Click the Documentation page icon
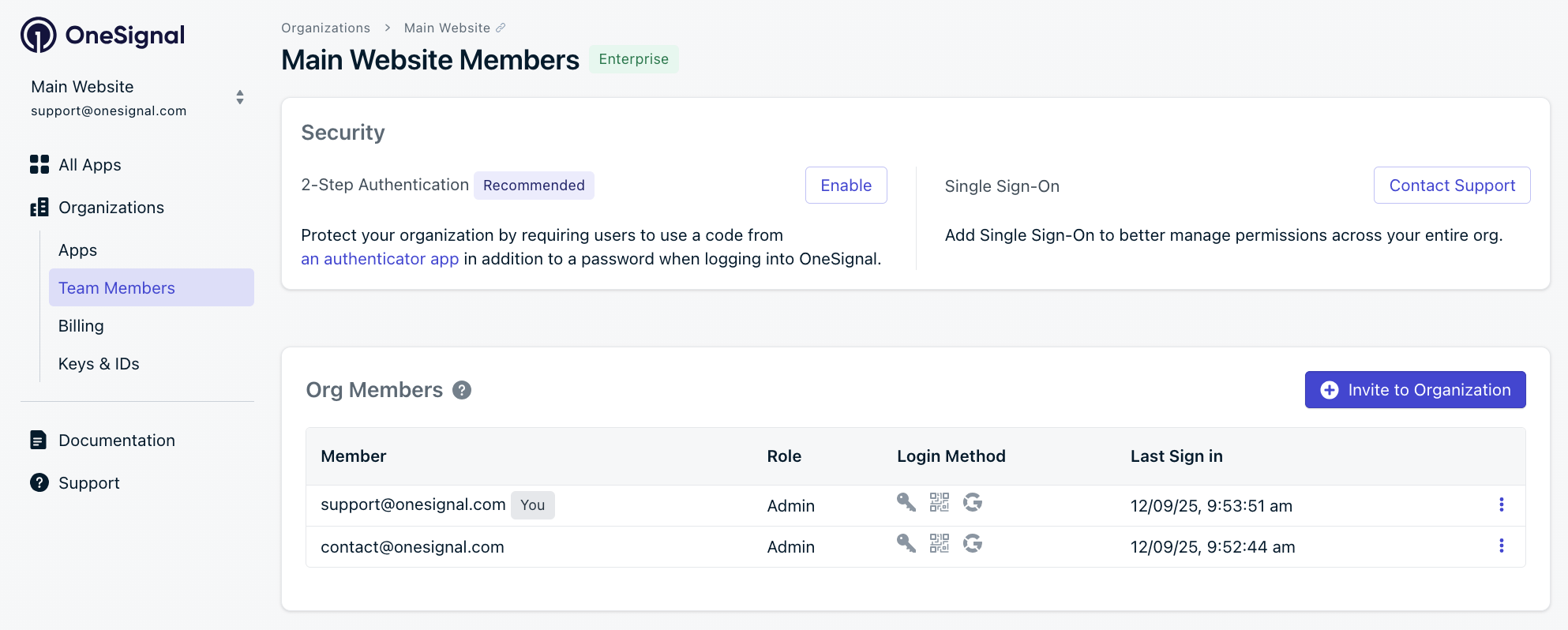Image resolution: width=1568 pixels, height=630 pixels. point(38,440)
